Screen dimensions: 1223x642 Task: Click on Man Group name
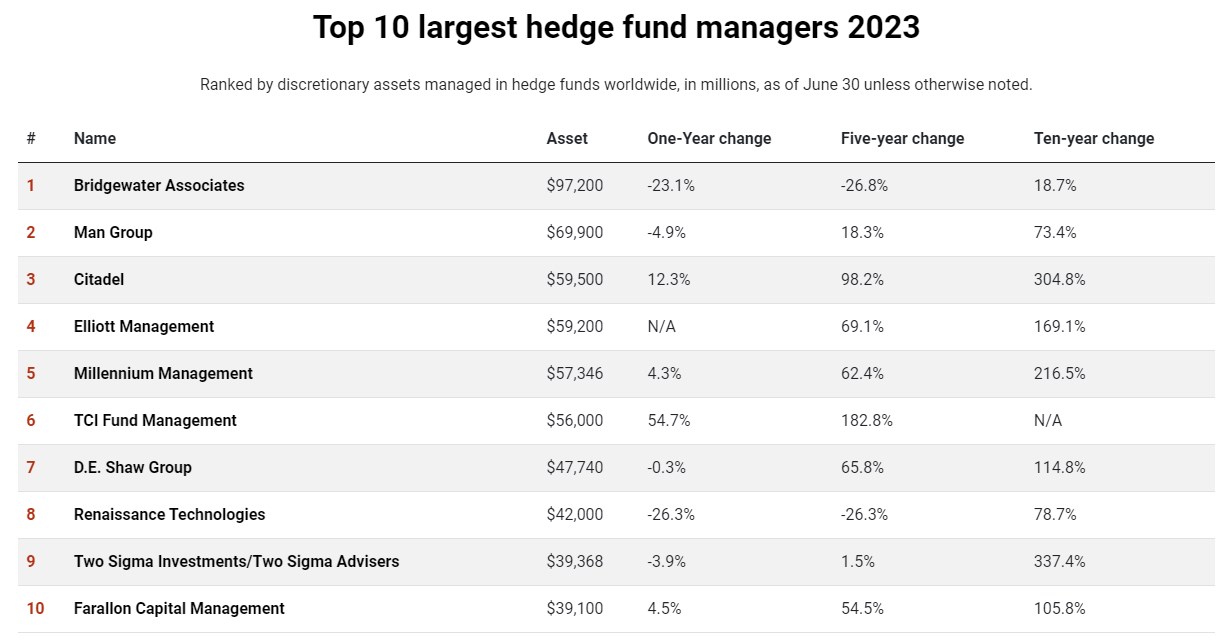[x=113, y=233]
